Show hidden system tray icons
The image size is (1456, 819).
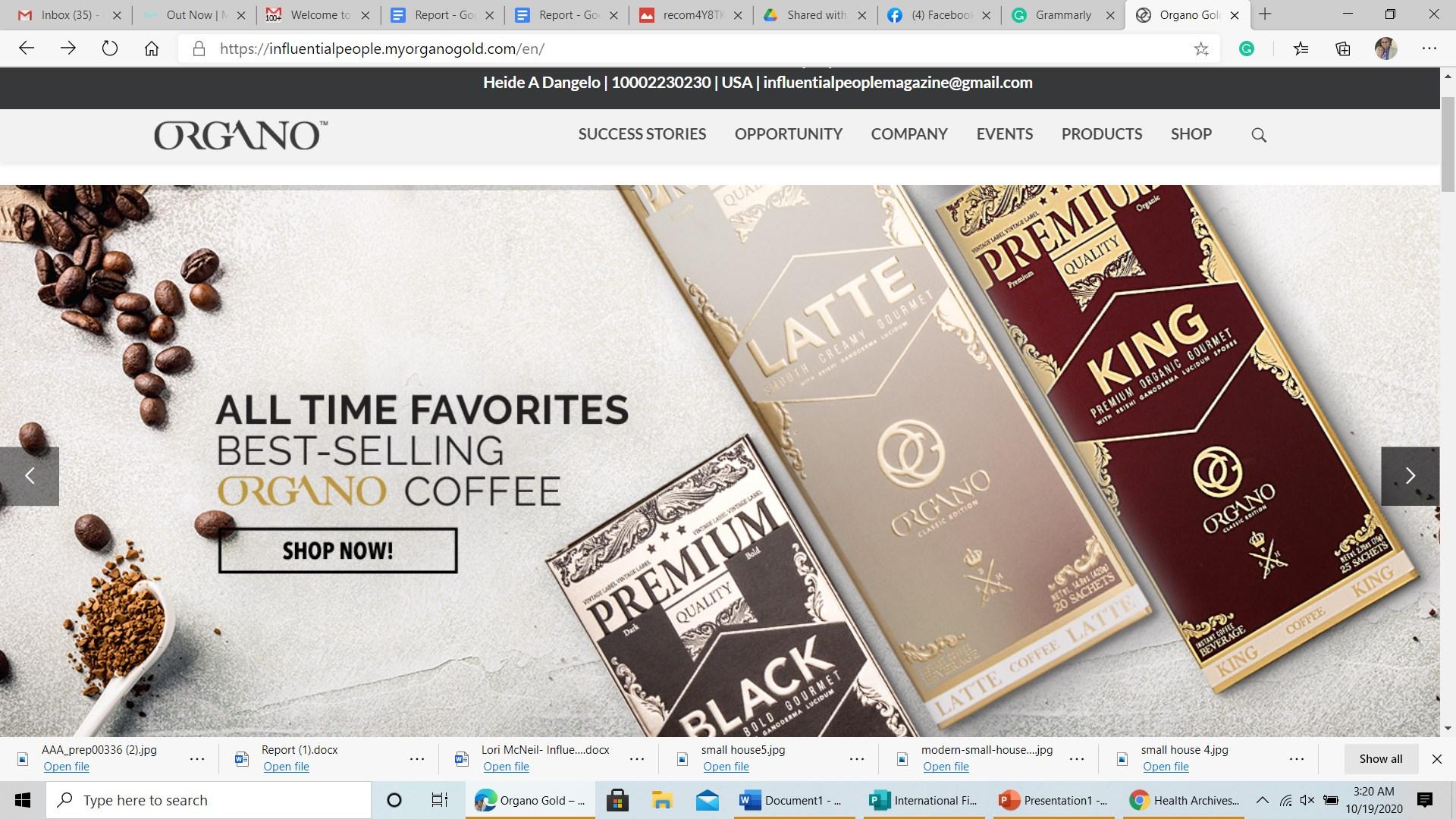(1263, 800)
